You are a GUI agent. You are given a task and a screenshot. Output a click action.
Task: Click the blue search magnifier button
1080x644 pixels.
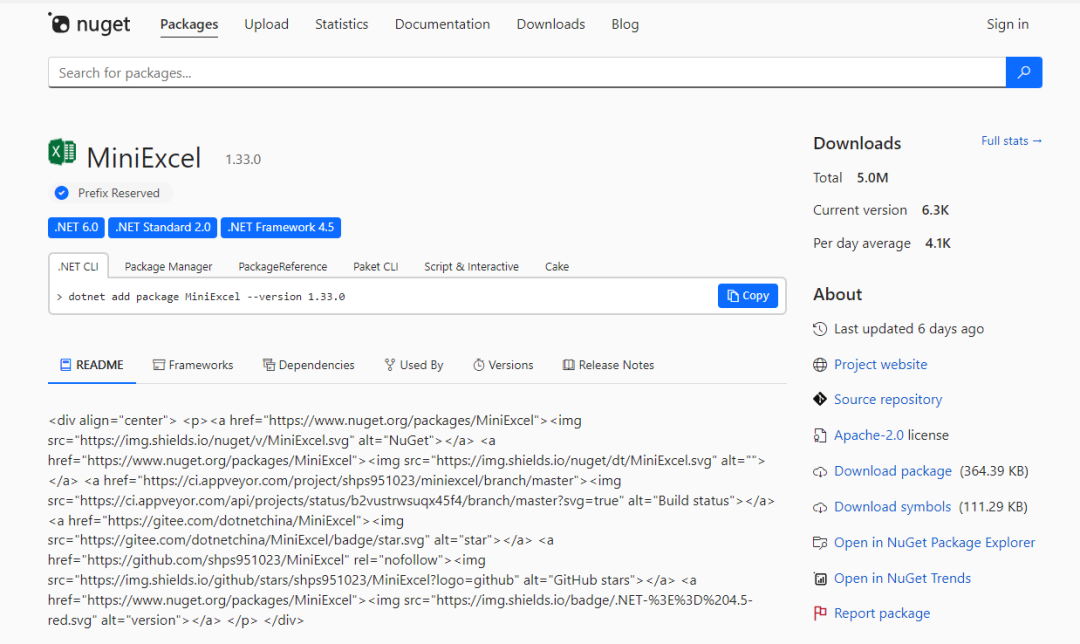(x=1024, y=72)
